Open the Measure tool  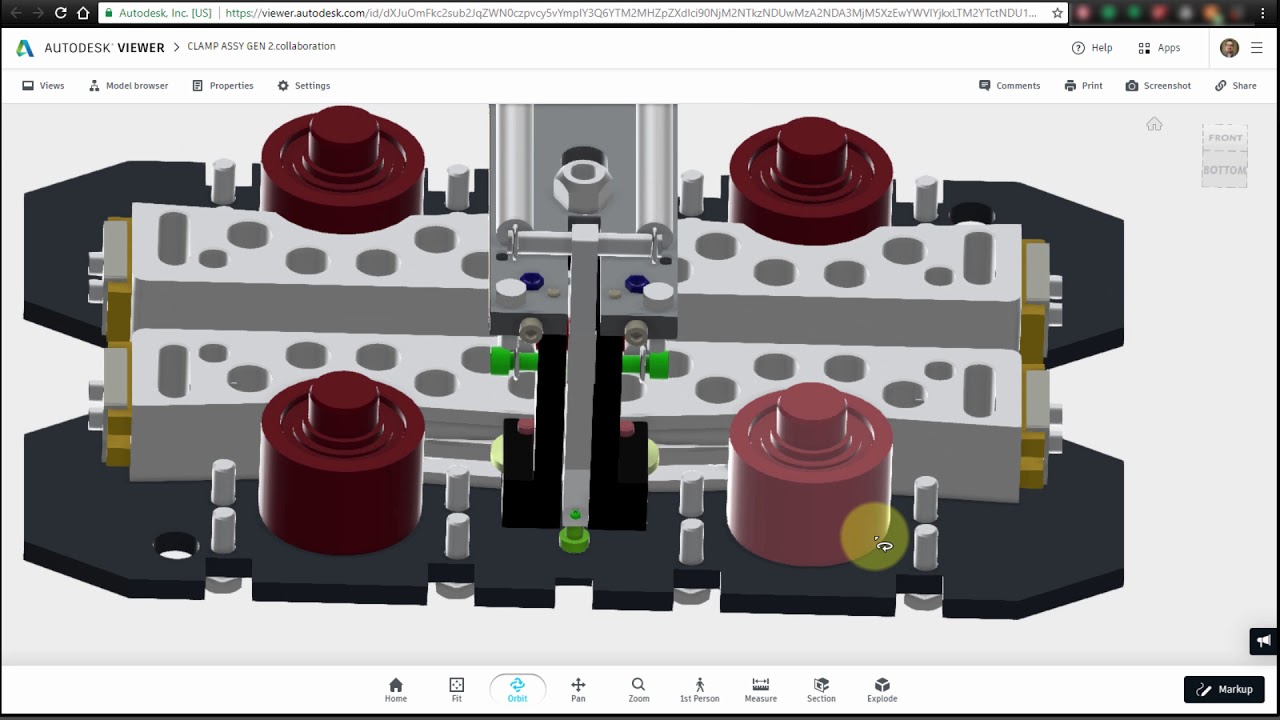(761, 689)
